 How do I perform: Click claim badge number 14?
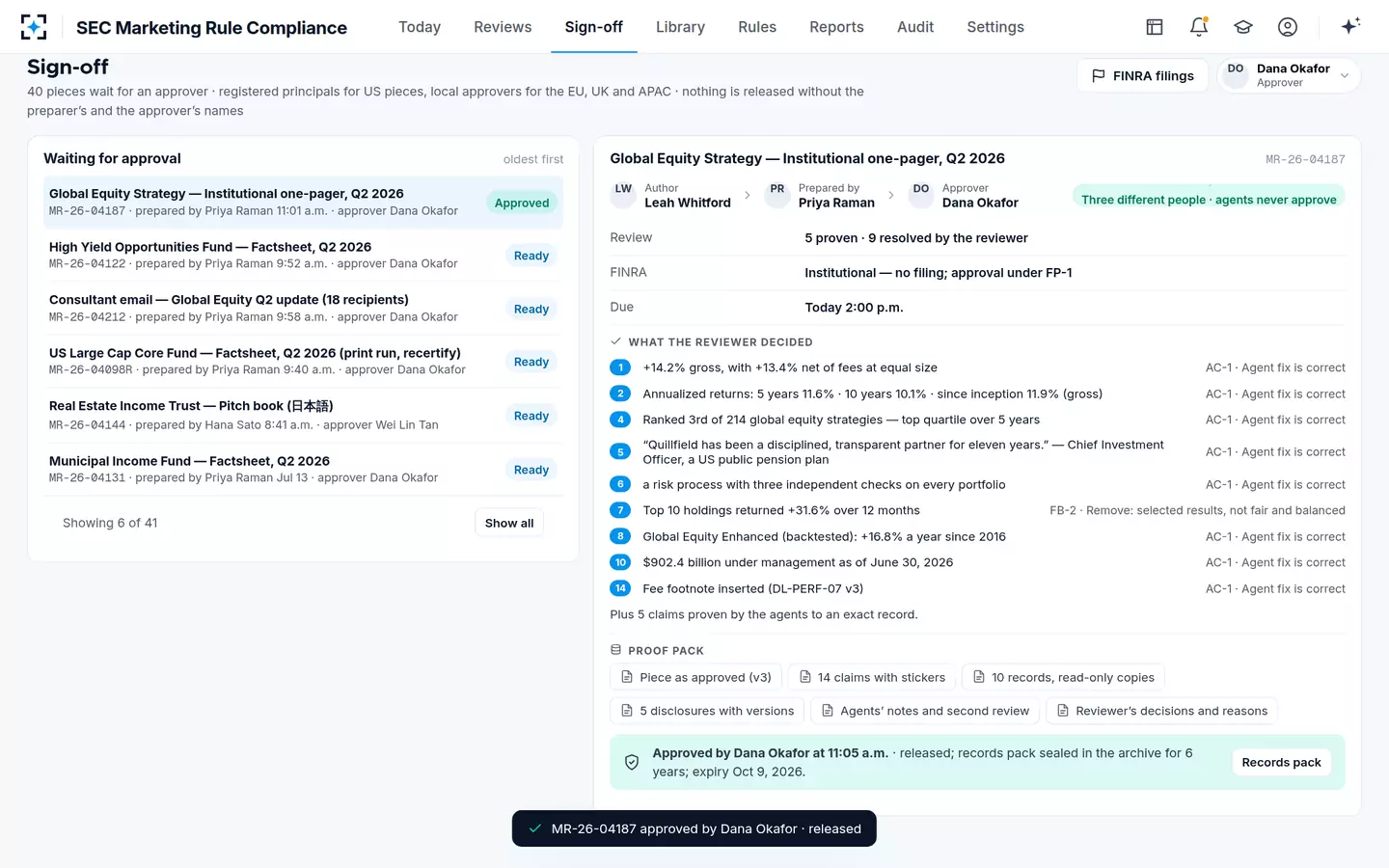pyautogui.click(x=620, y=588)
